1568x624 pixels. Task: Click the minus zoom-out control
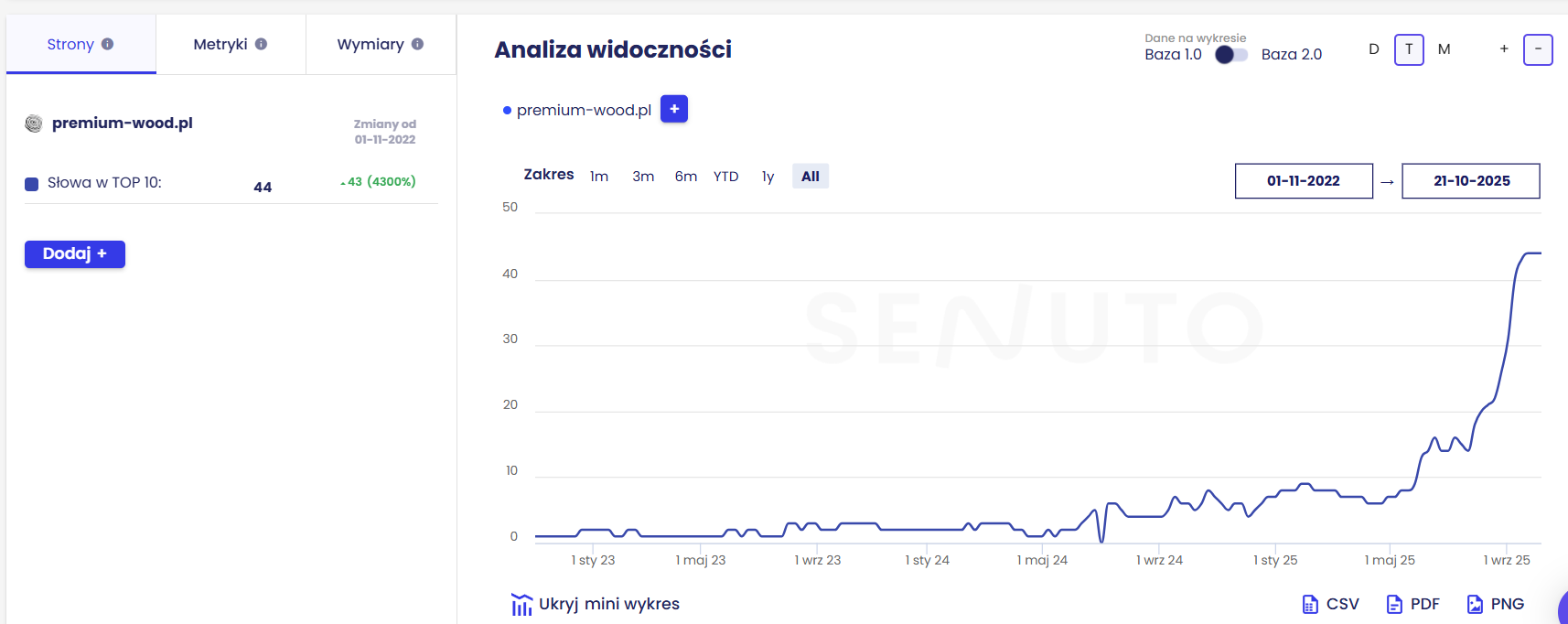click(x=1539, y=49)
